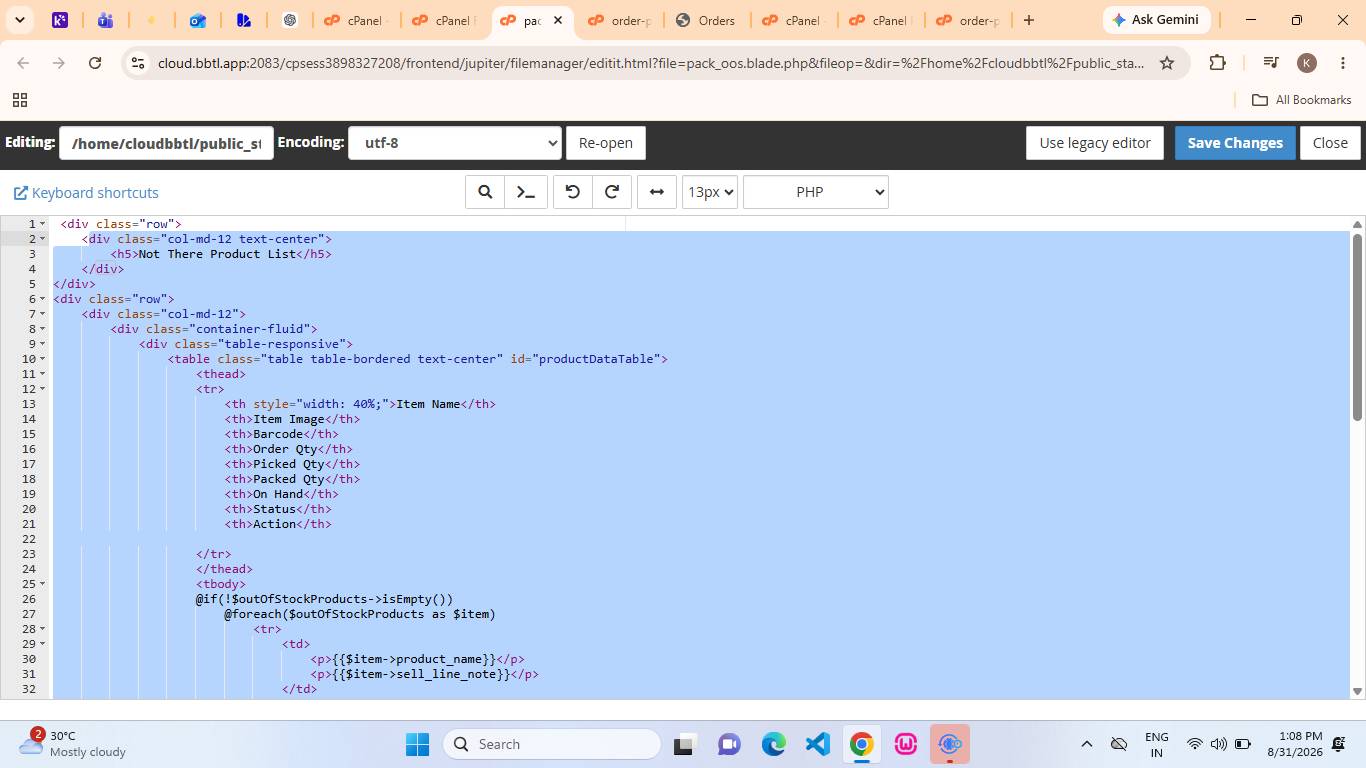
Task: Click the editor vertical scrollbar thumb
Action: click(x=1357, y=327)
